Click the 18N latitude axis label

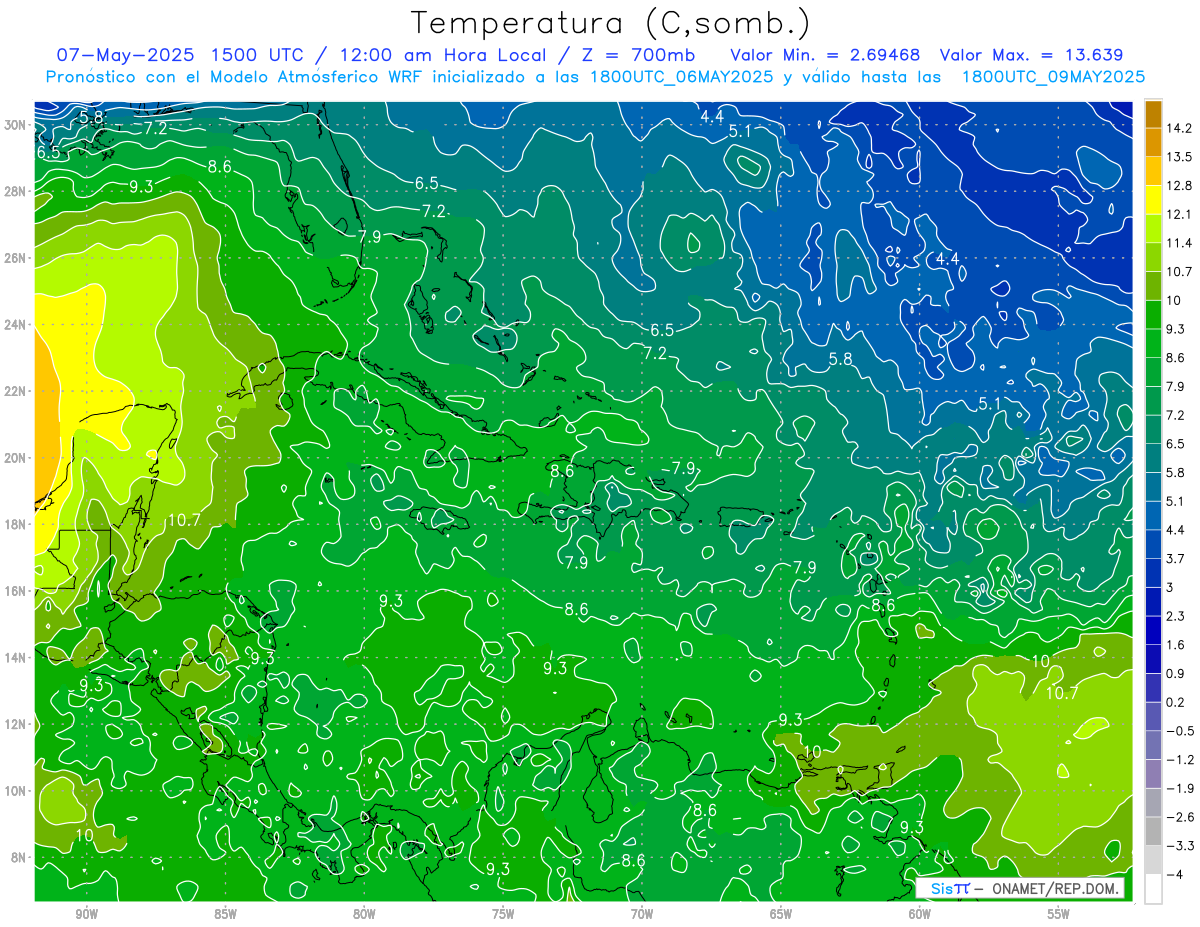click(17, 524)
